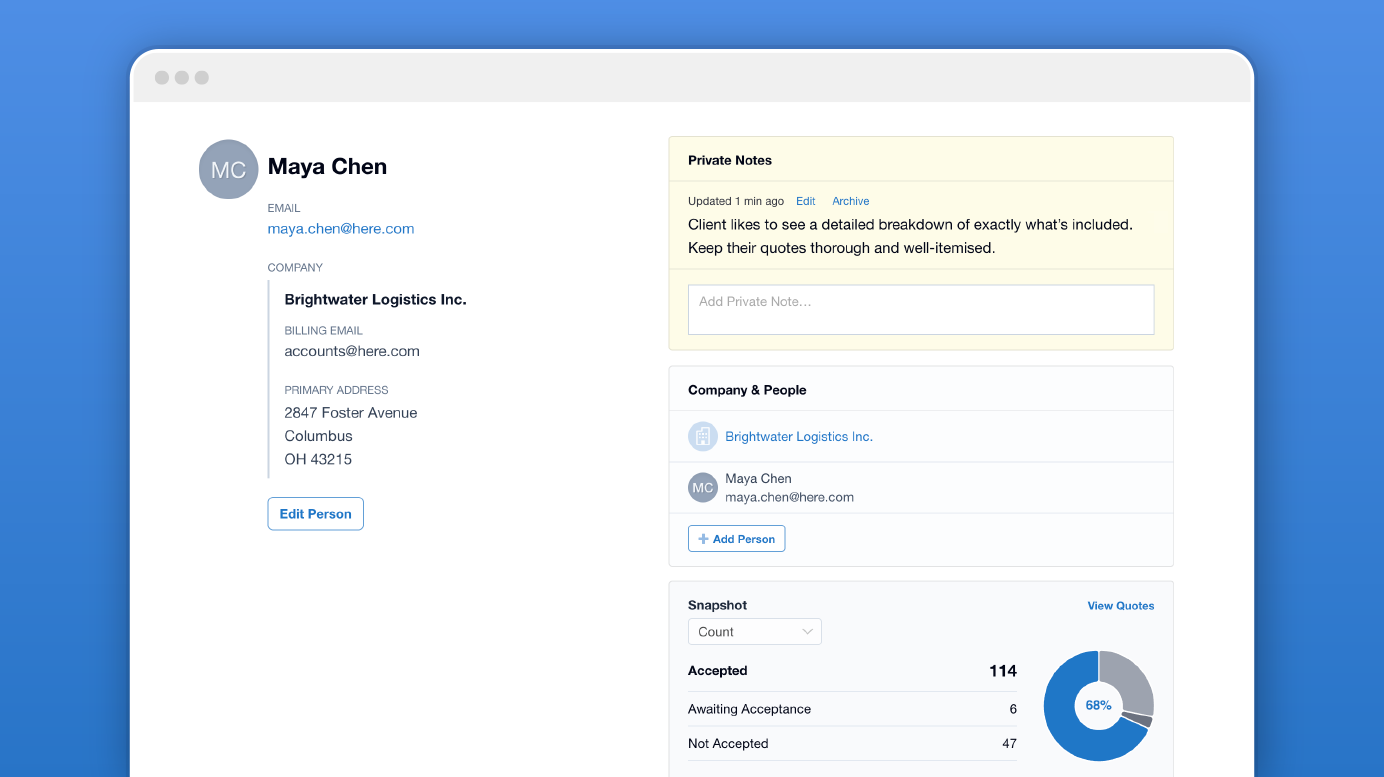1384x777 pixels.
Task: Click the Maya Chen name heading
Action: coord(327,167)
